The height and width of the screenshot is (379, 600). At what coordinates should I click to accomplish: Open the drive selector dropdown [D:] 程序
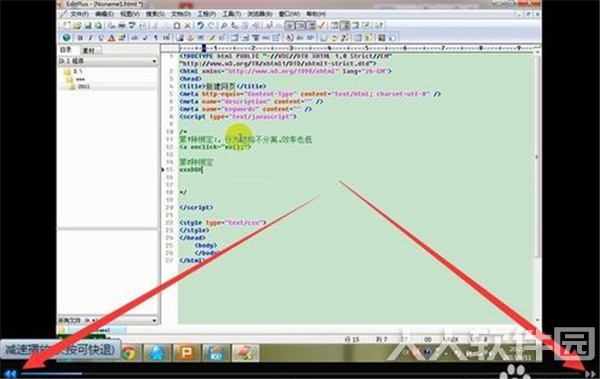pos(108,61)
